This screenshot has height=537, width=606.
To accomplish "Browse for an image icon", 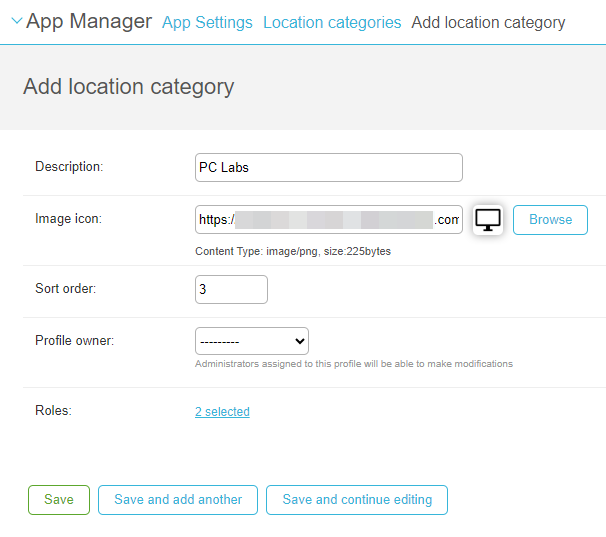I will point(550,220).
